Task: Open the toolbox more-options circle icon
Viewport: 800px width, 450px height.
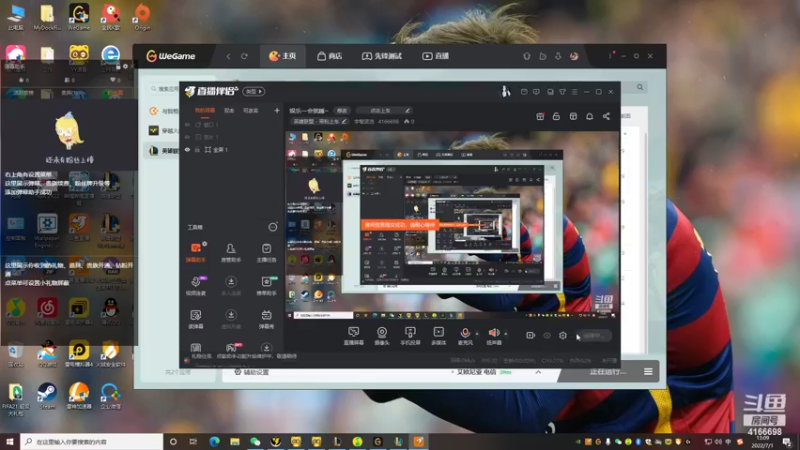Action: (273, 227)
